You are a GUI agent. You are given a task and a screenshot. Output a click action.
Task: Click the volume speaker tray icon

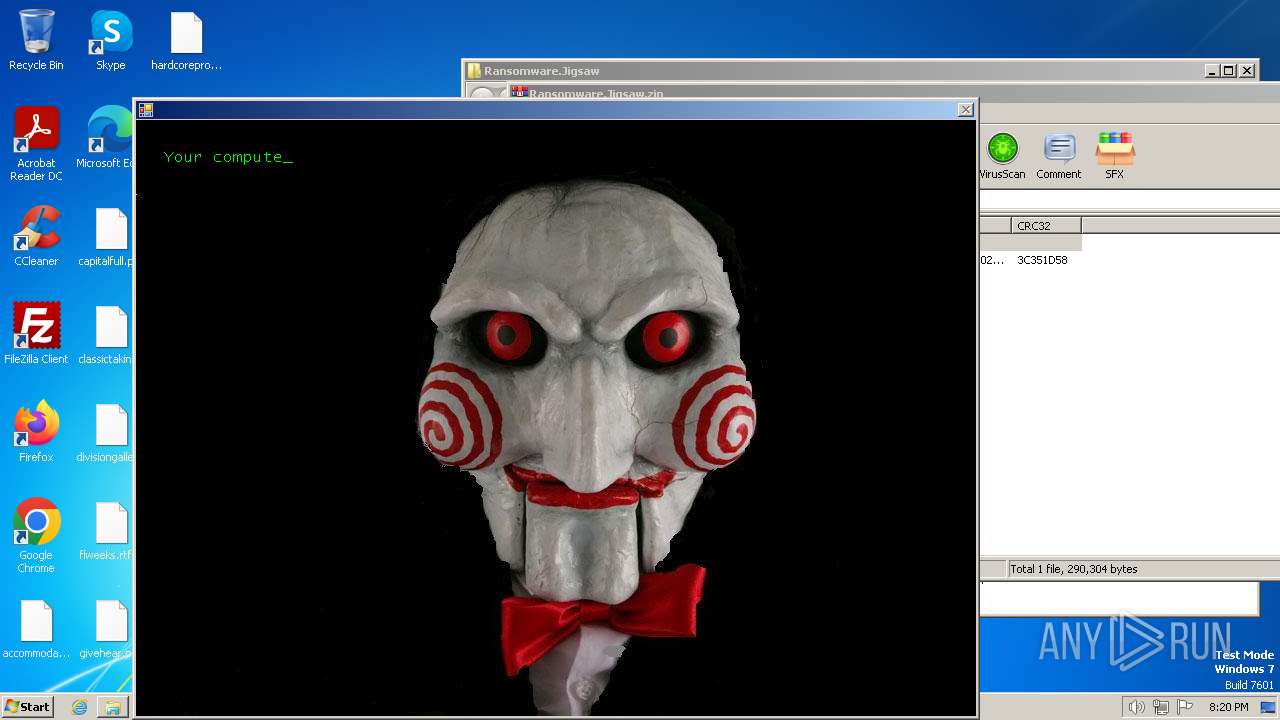point(1136,707)
